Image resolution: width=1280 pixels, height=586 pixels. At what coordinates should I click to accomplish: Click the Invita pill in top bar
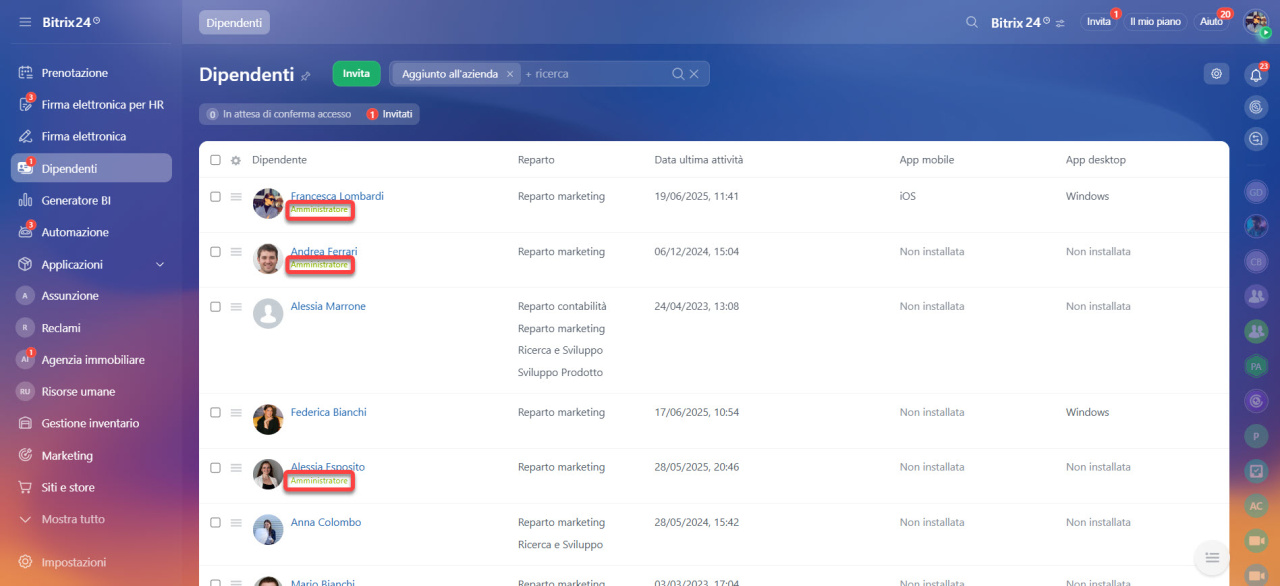(1099, 22)
